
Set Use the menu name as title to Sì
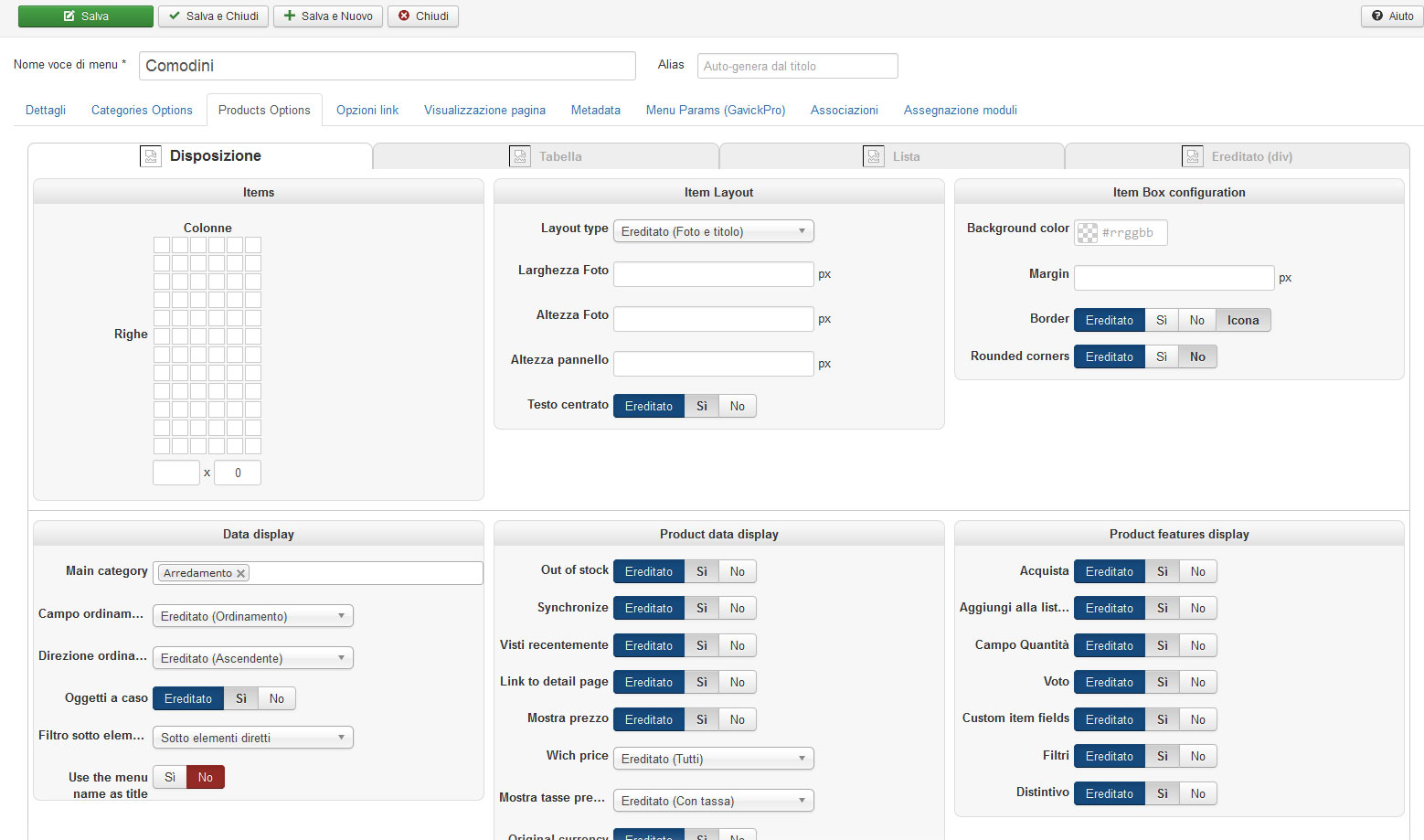[170, 777]
